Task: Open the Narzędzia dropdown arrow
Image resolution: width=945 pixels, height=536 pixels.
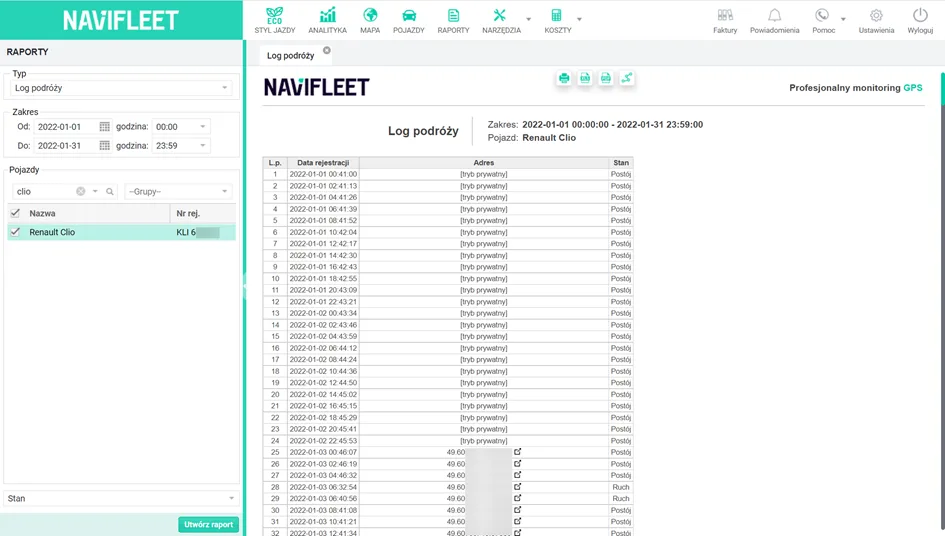Action: pyautogui.click(x=529, y=19)
